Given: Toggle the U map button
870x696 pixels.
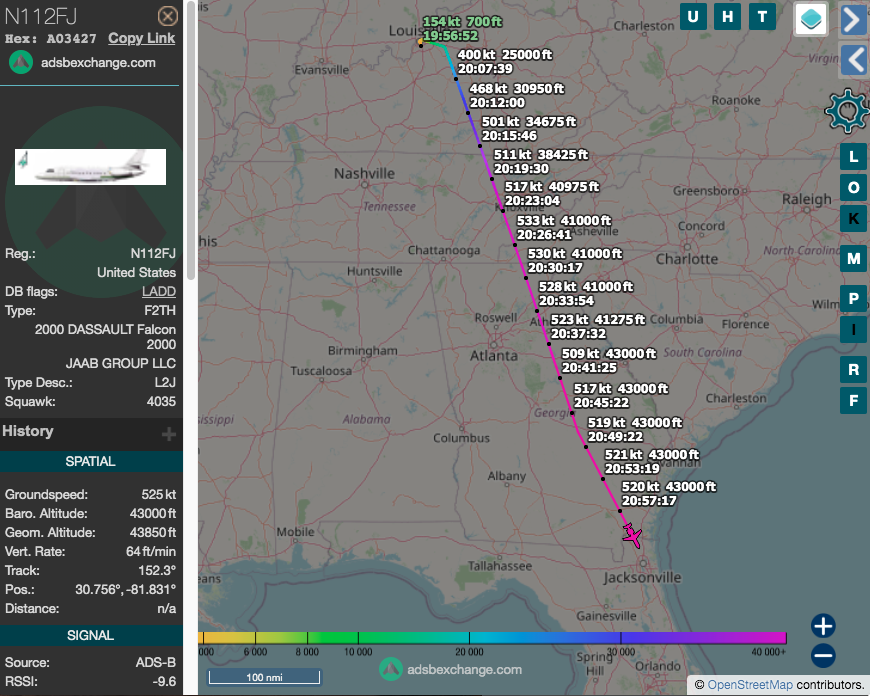Looking at the screenshot, I should [693, 17].
